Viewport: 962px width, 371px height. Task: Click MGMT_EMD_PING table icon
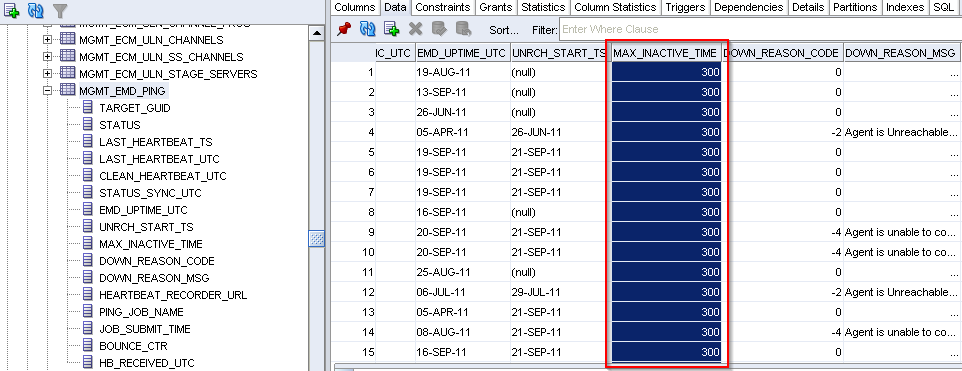(67, 91)
